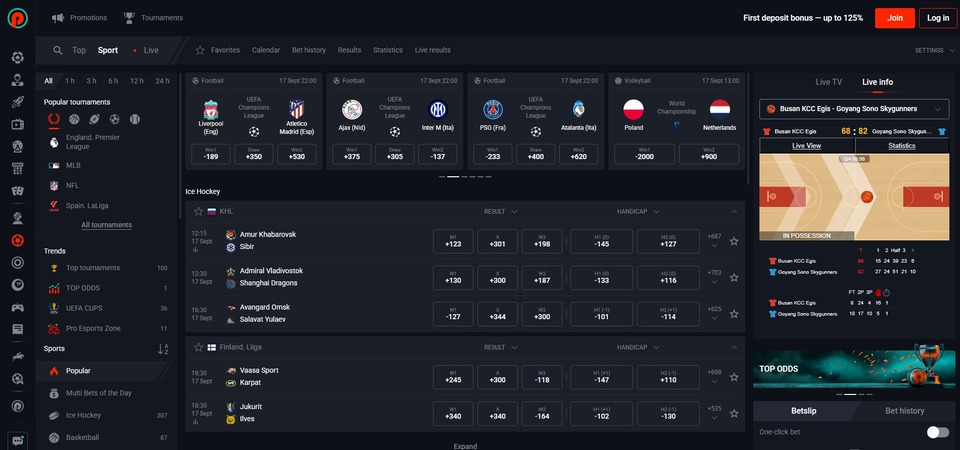Open the search magnifier icon
Screen dimensions: 960x450
58,50
